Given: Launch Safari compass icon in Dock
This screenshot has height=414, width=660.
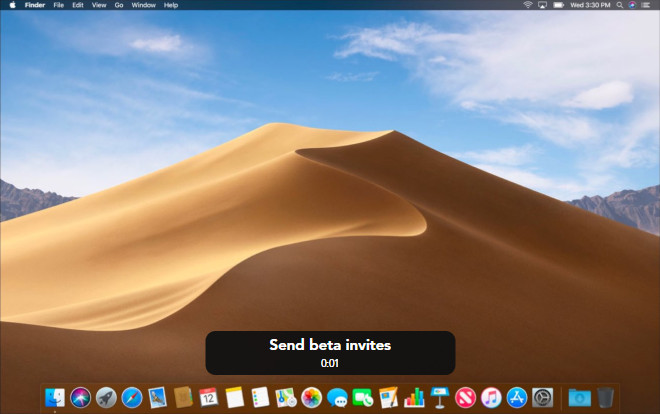Looking at the screenshot, I should click(x=132, y=398).
